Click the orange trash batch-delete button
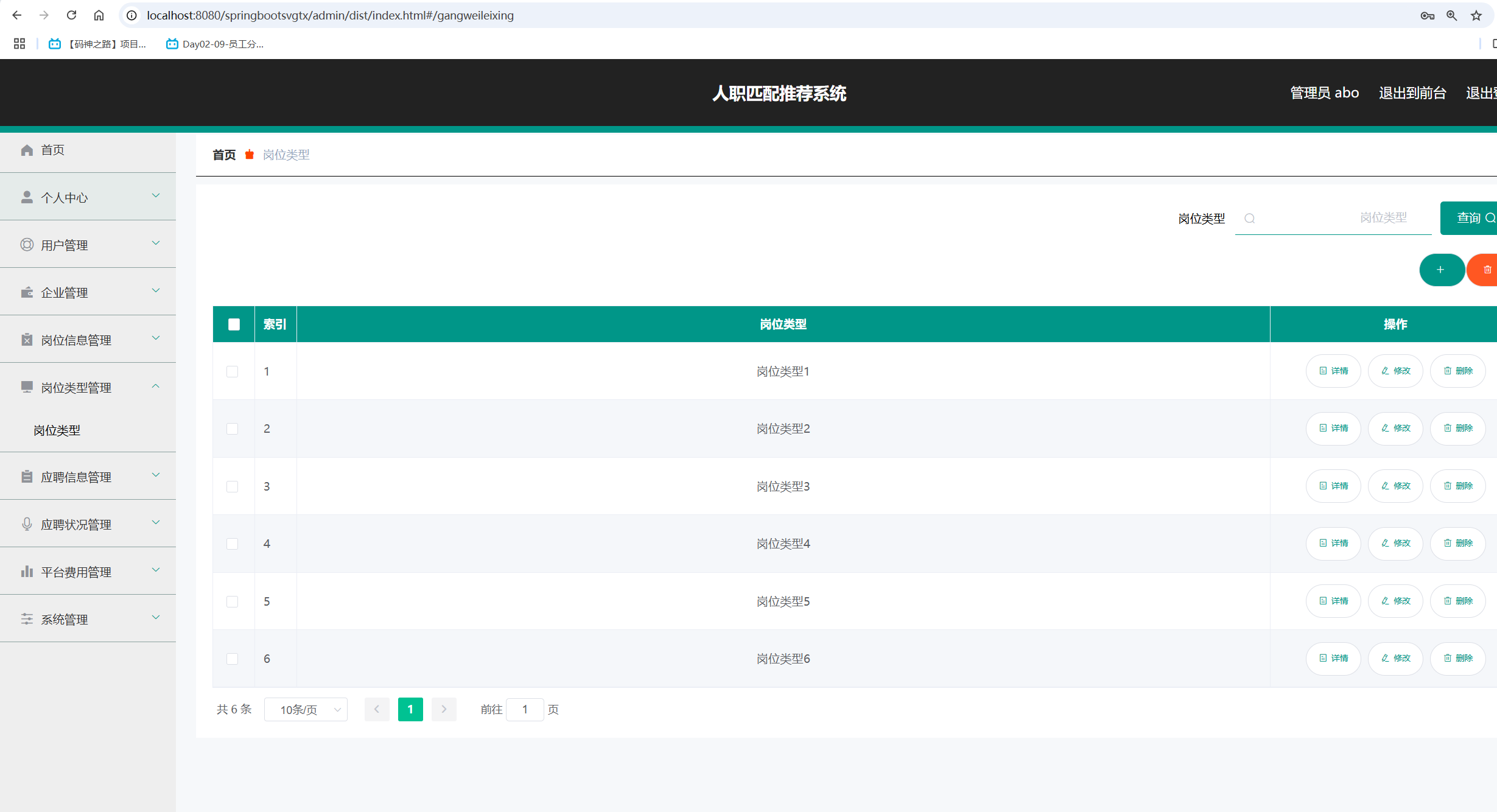The width and height of the screenshot is (1497, 812). click(x=1483, y=270)
